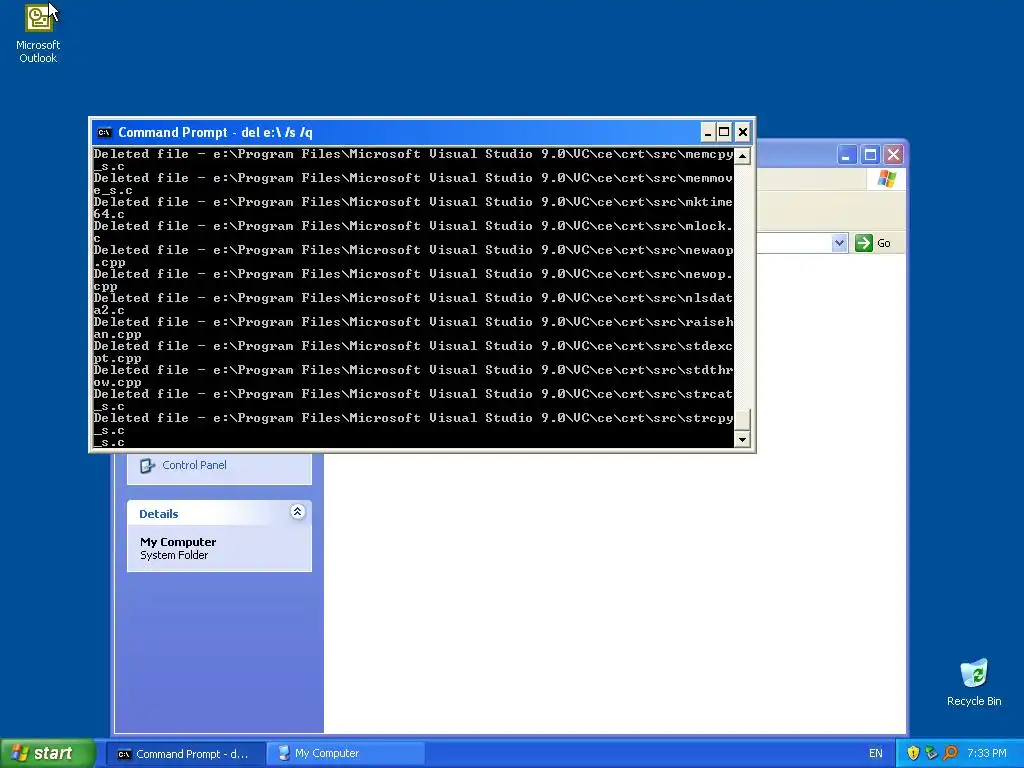Click the Details panel header text
1024x768 pixels.
tap(159, 514)
